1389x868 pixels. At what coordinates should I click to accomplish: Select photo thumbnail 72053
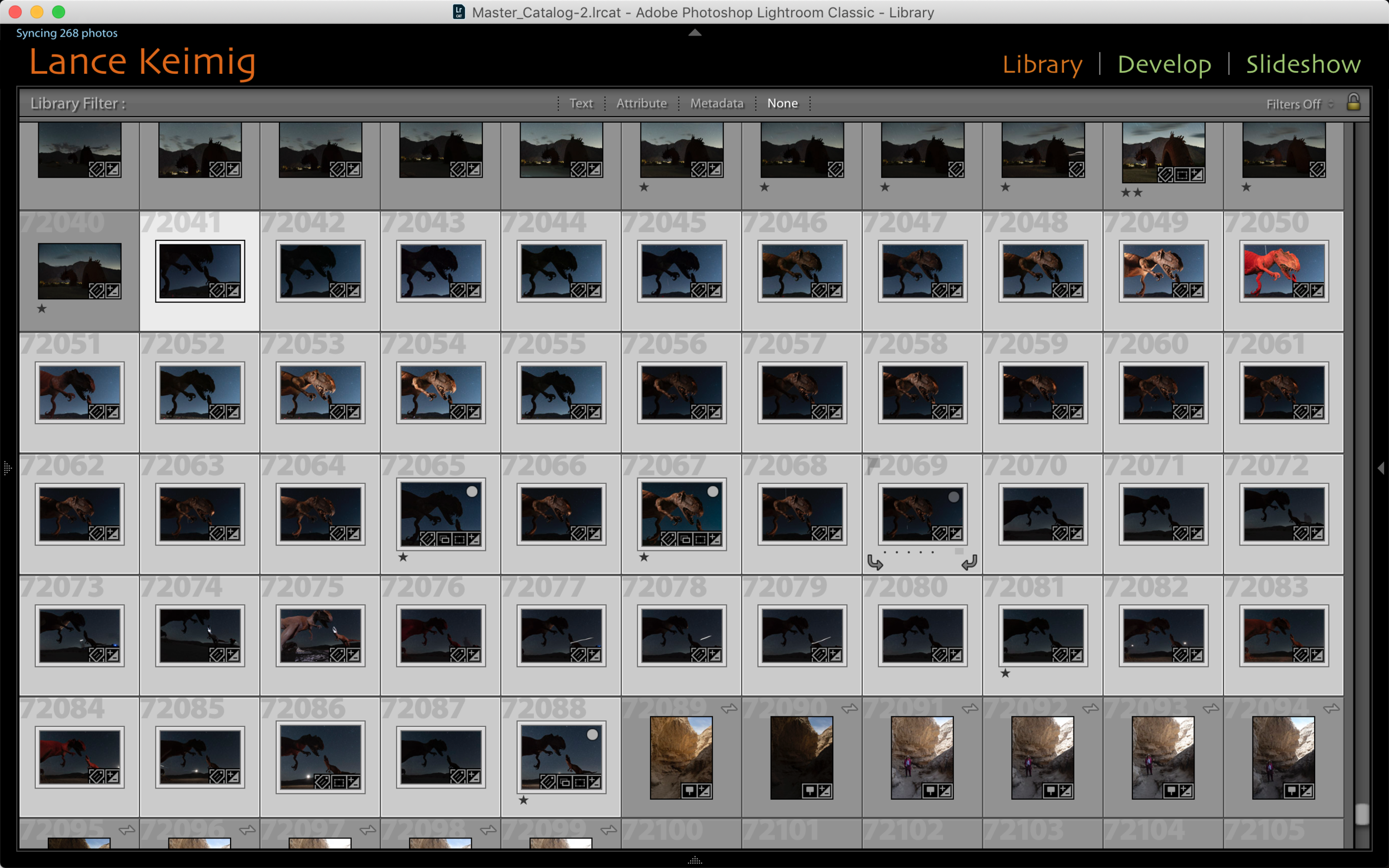tap(321, 392)
